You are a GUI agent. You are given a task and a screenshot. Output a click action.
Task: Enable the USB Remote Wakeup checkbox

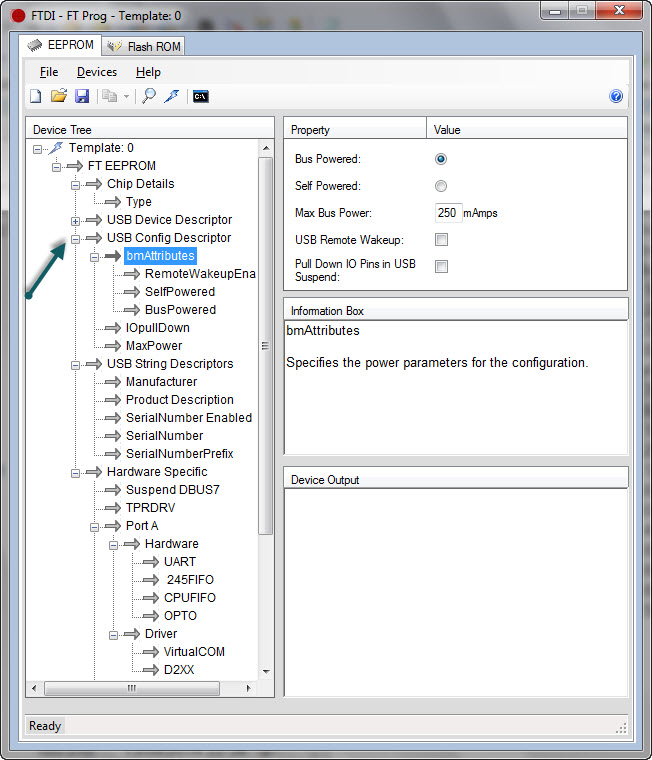click(x=441, y=239)
